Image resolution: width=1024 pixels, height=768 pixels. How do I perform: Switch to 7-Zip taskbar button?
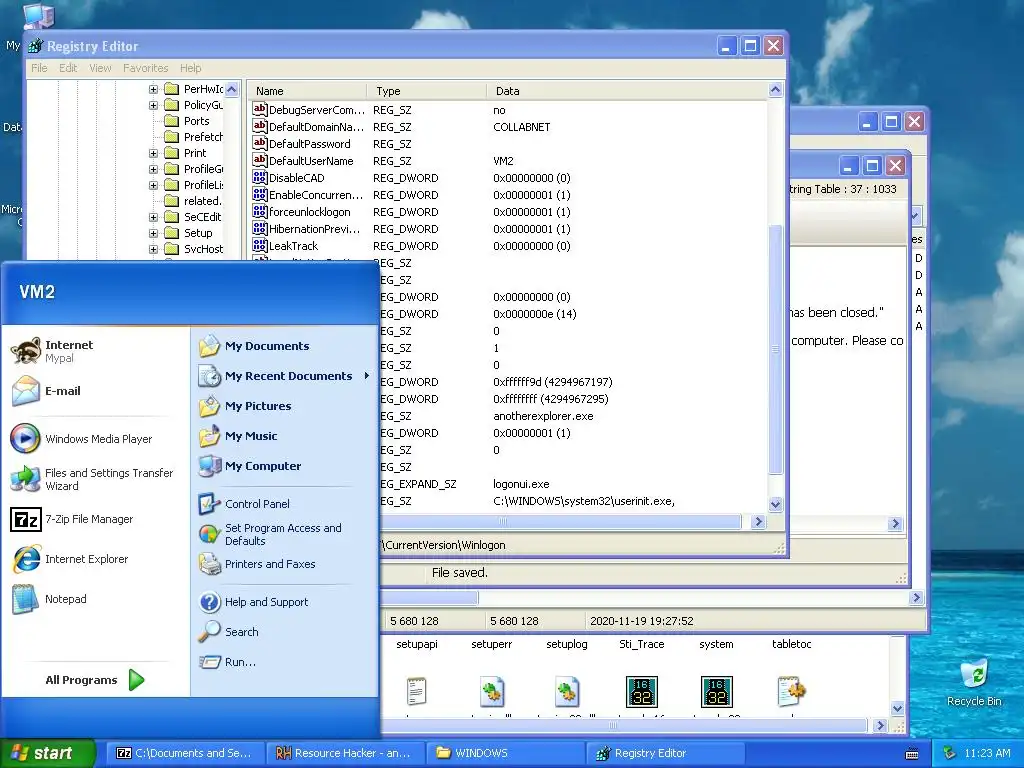point(185,753)
